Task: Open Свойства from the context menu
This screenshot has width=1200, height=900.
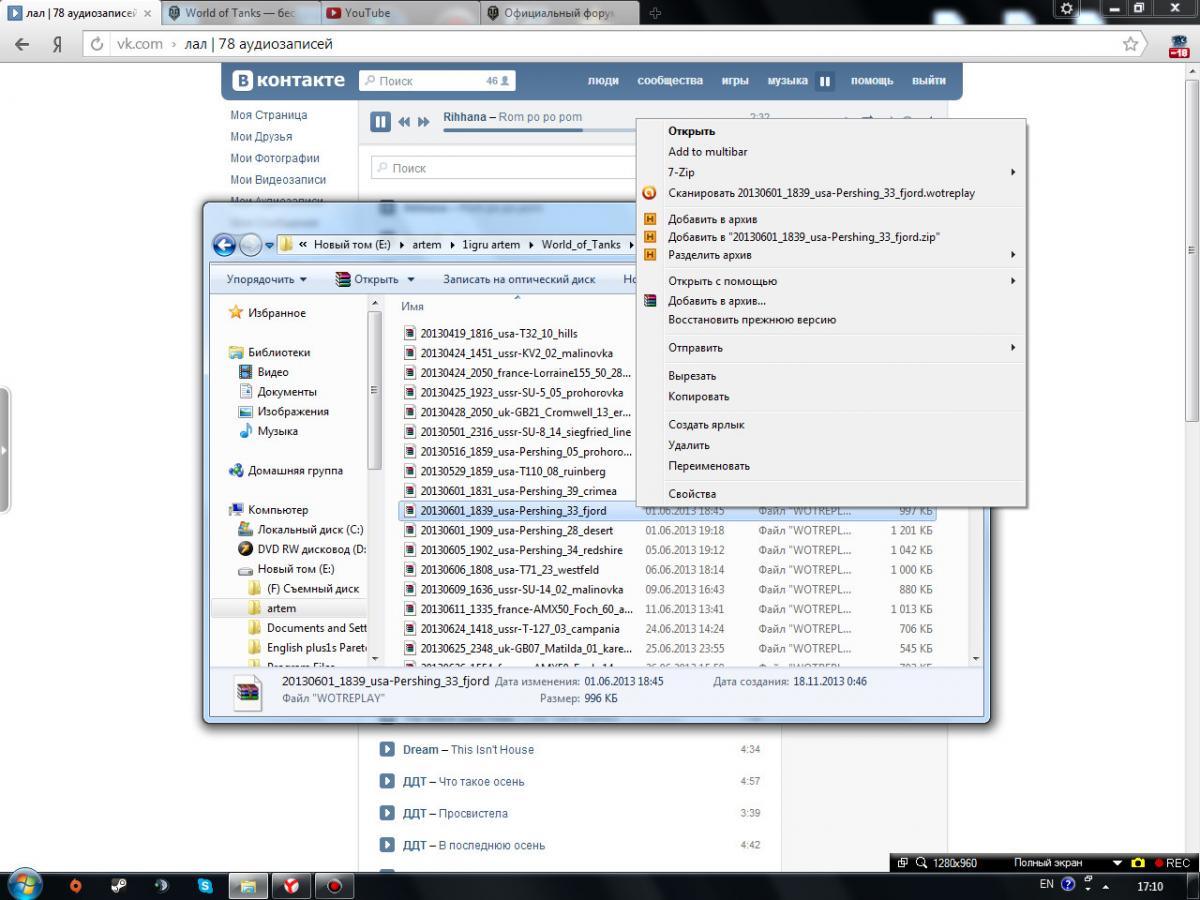Action: click(x=830, y=494)
